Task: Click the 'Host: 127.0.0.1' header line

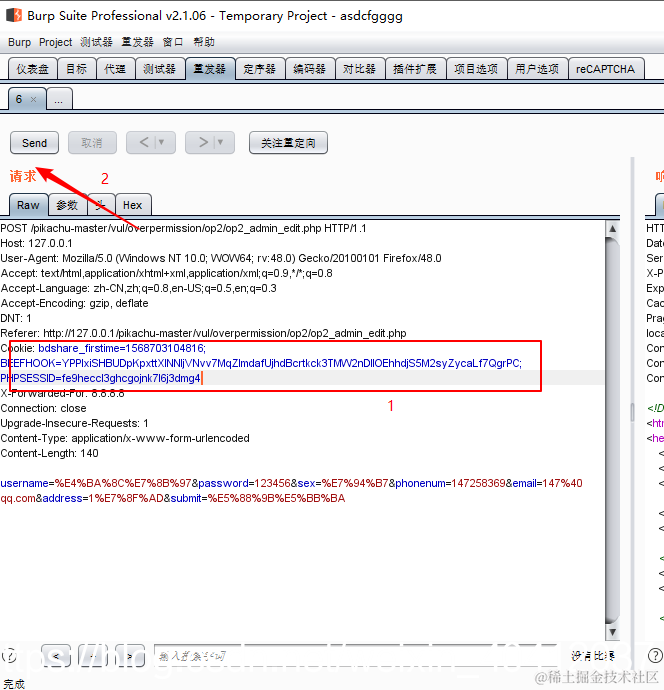Action: (37, 243)
